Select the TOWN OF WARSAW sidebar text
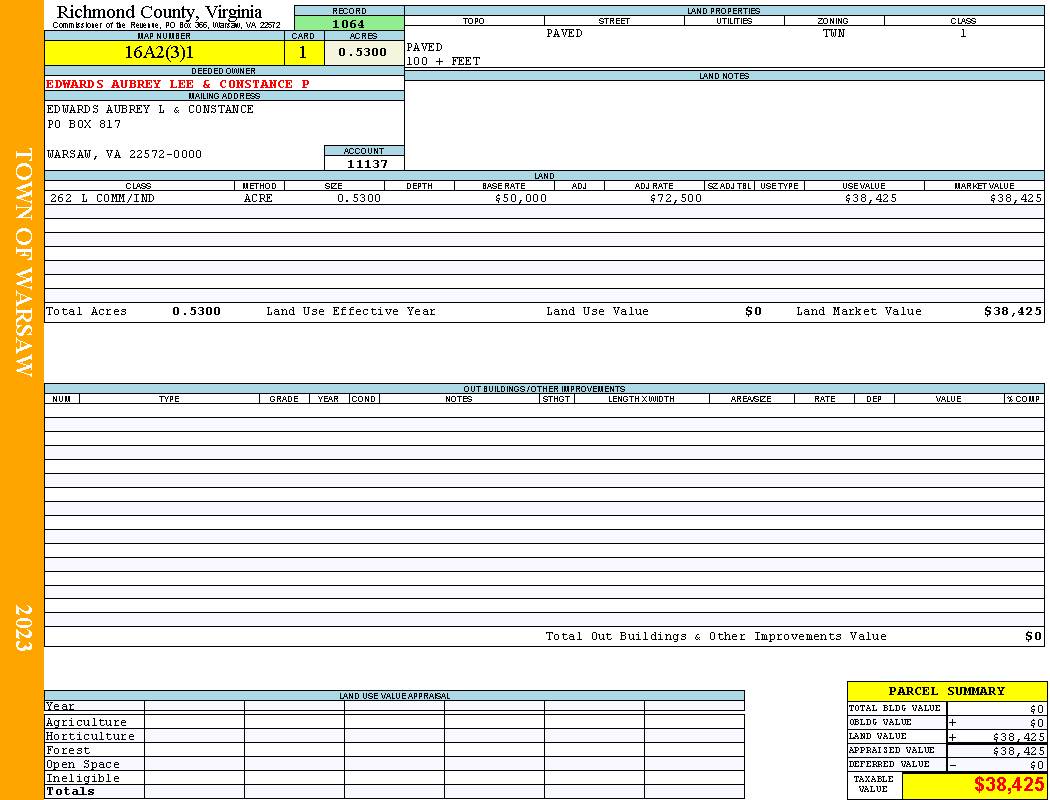Screen dimensions: 1050x800 click(23, 262)
